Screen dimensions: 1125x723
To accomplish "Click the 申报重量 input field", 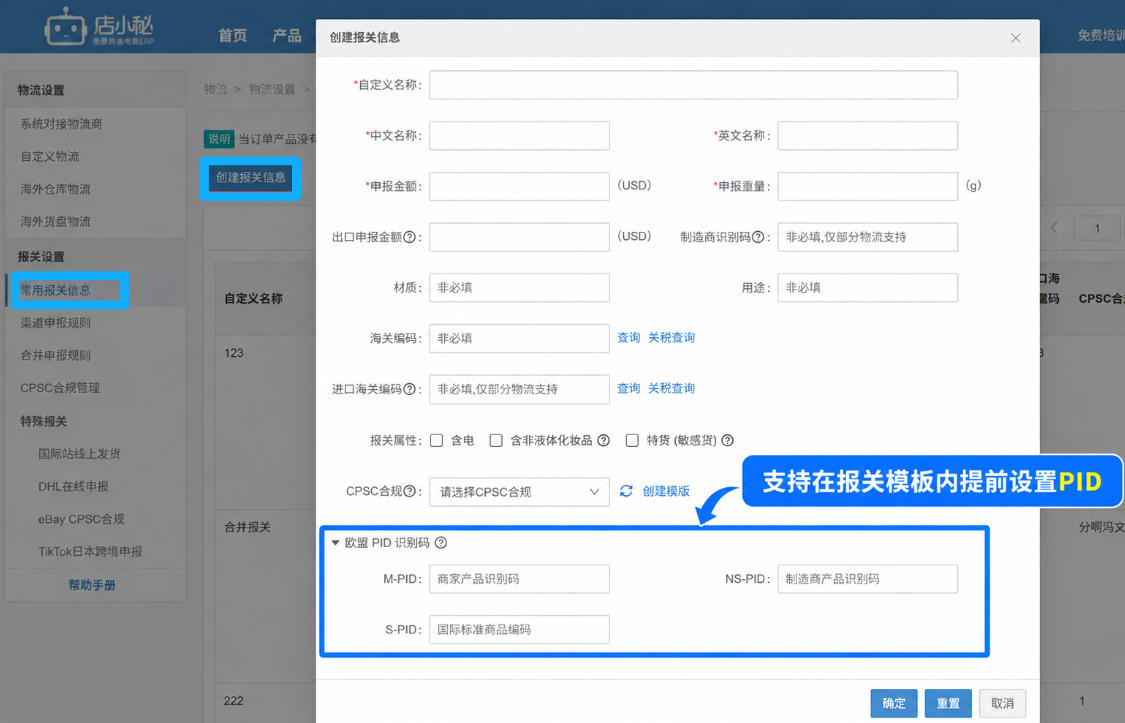I will tap(867, 186).
